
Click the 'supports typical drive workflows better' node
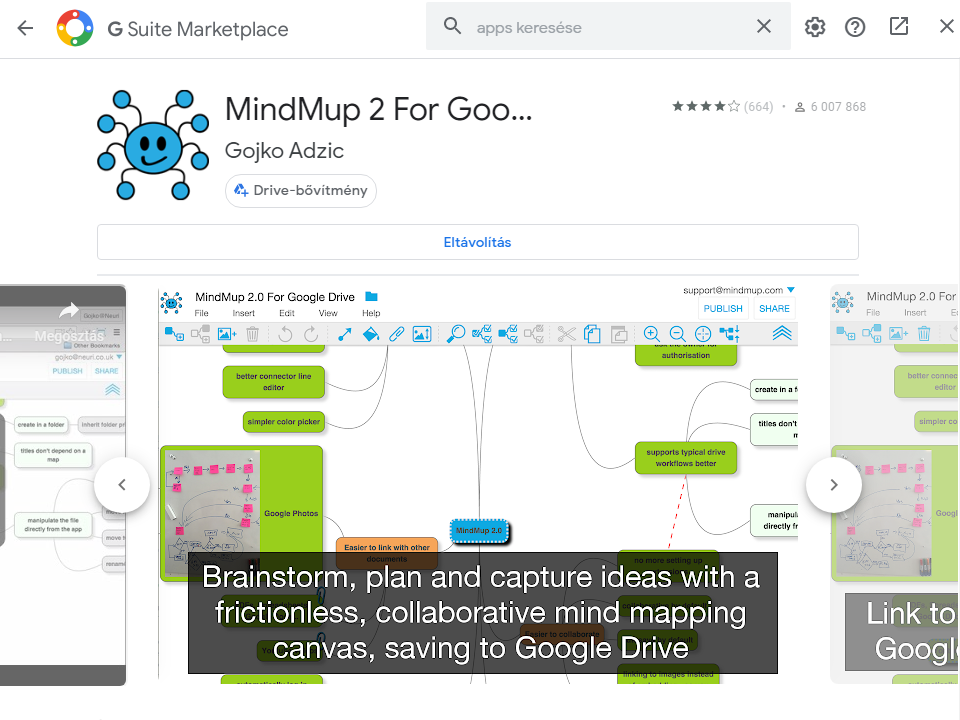[x=686, y=458]
